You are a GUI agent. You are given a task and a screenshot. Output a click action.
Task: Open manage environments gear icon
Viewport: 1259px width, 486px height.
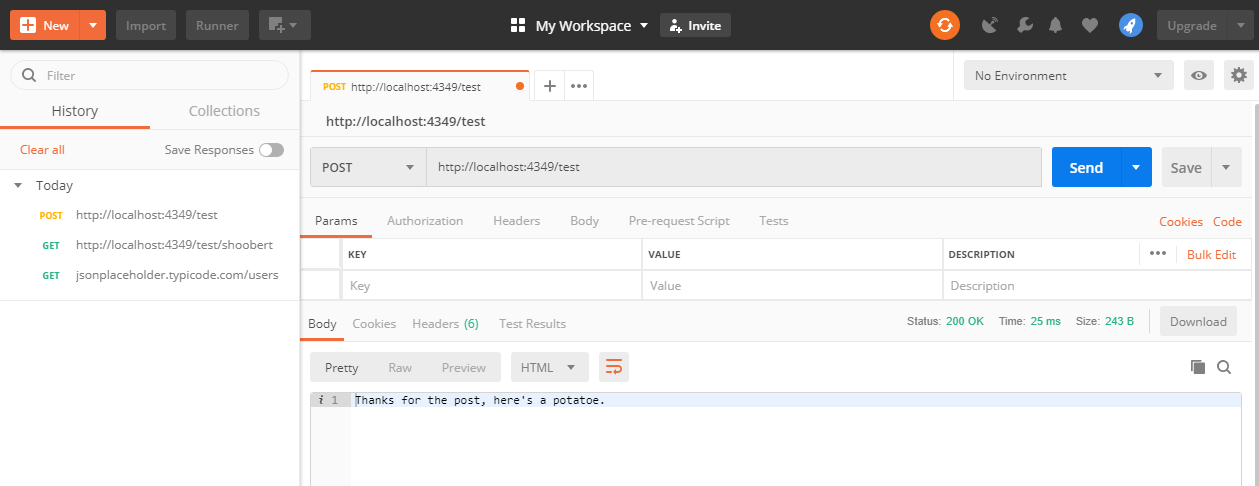tap(1239, 76)
